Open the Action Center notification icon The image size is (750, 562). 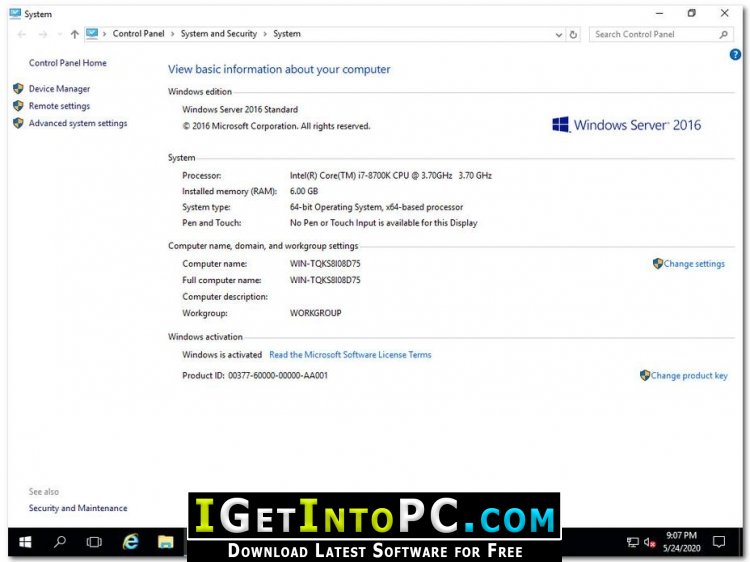pos(718,541)
